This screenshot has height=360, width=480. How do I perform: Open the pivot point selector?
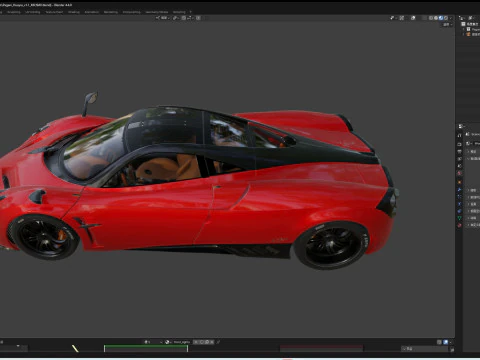[176, 18]
